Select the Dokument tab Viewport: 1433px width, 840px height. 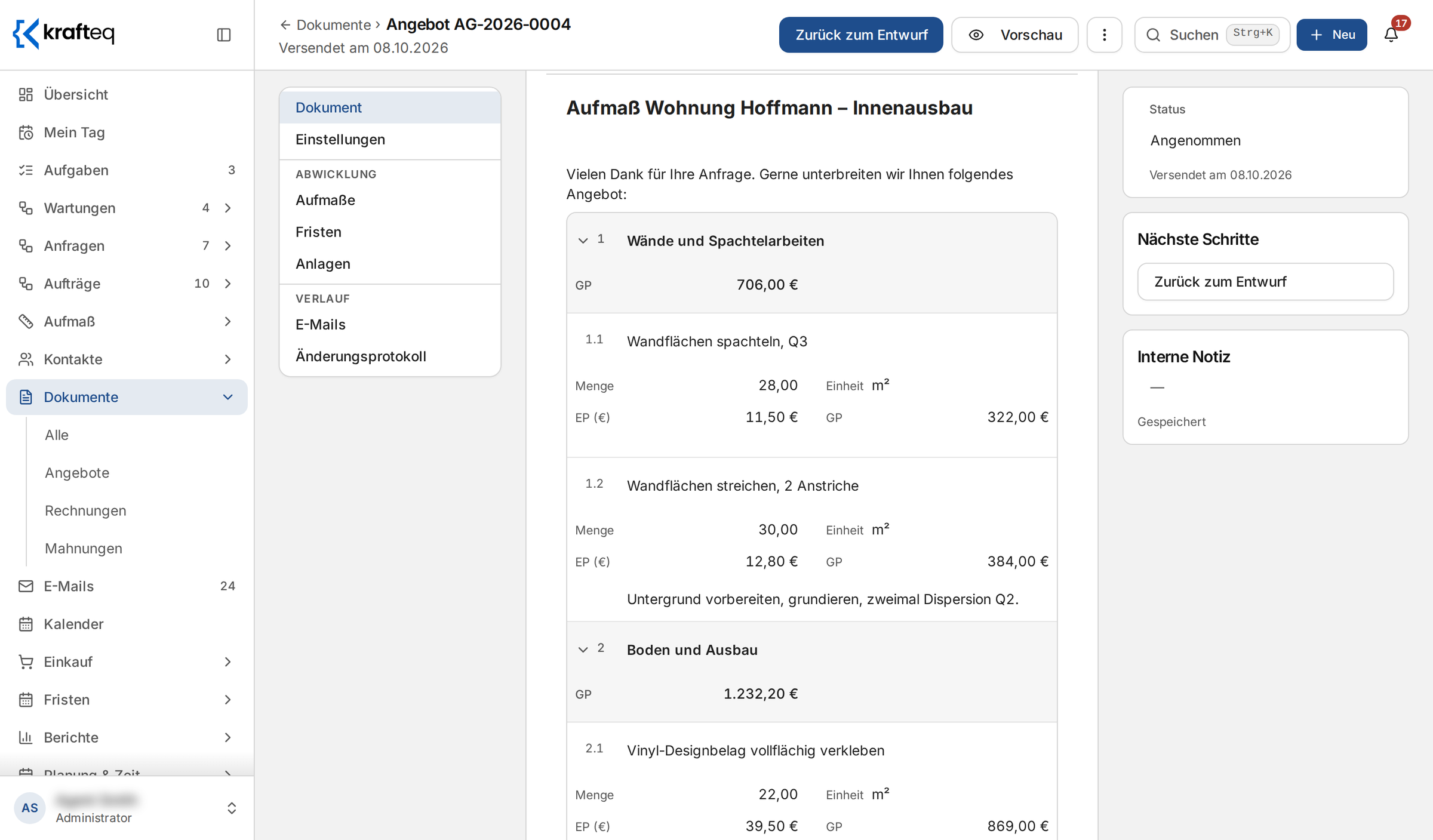390,107
